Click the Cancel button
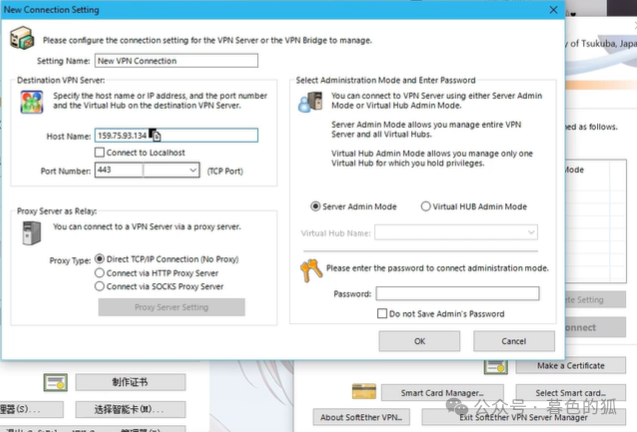The image size is (637, 432). pos(513,341)
